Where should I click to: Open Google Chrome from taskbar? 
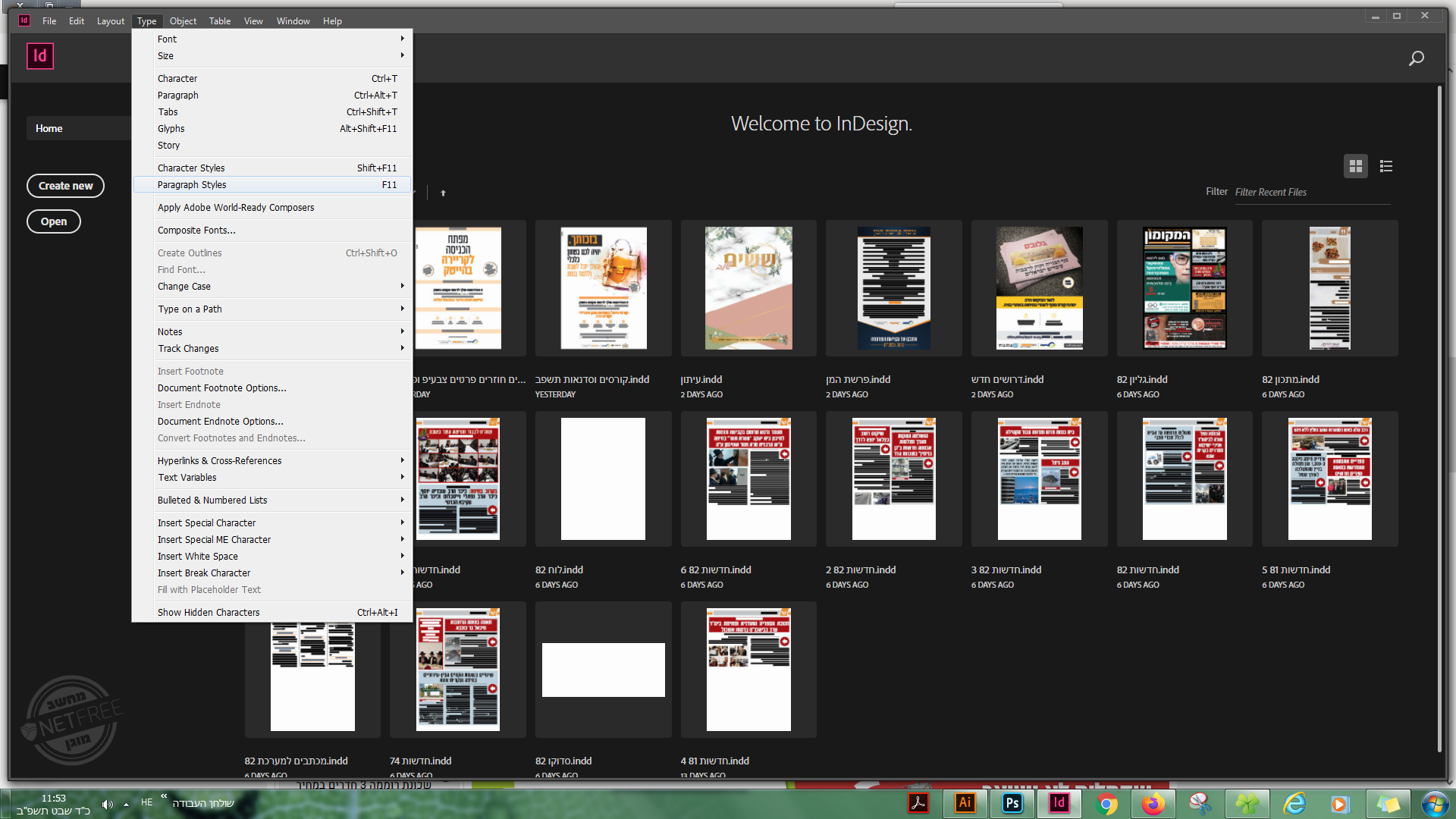(x=1106, y=803)
